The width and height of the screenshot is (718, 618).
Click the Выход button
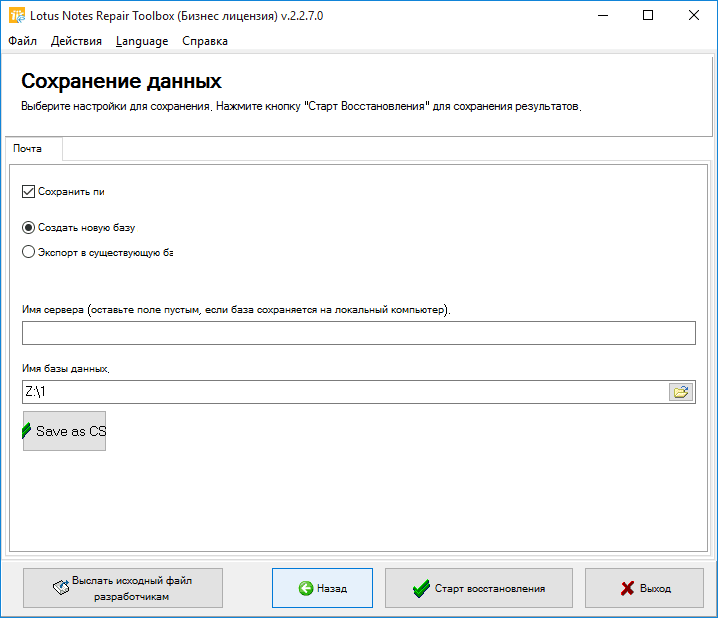click(644, 588)
